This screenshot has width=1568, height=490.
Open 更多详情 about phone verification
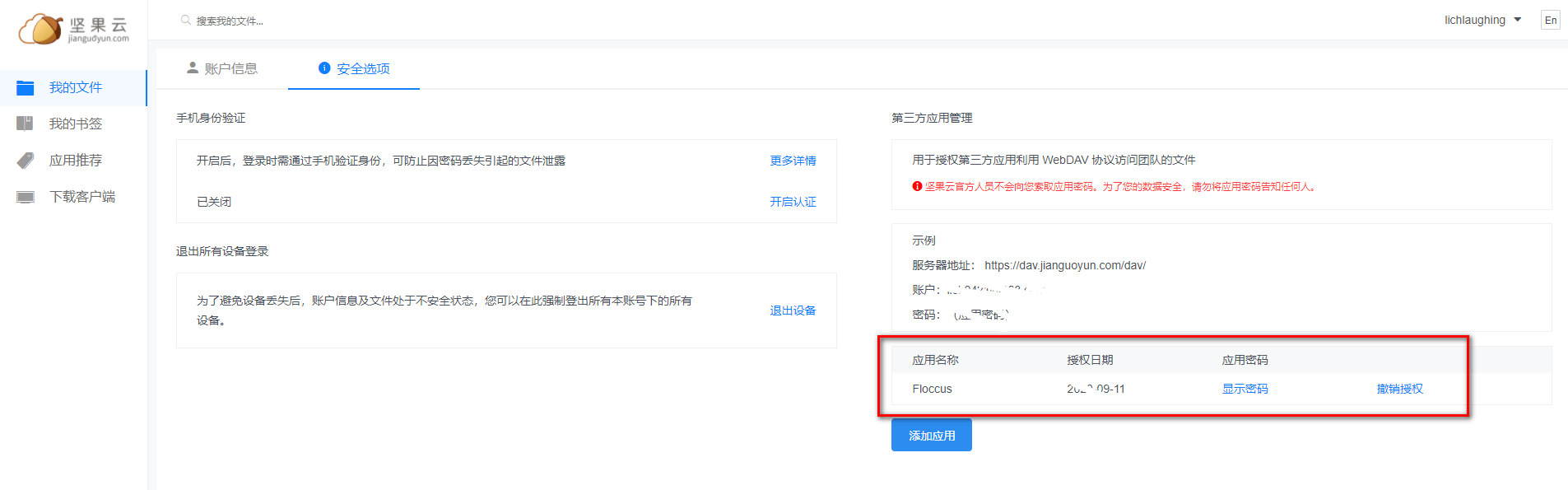tap(793, 161)
